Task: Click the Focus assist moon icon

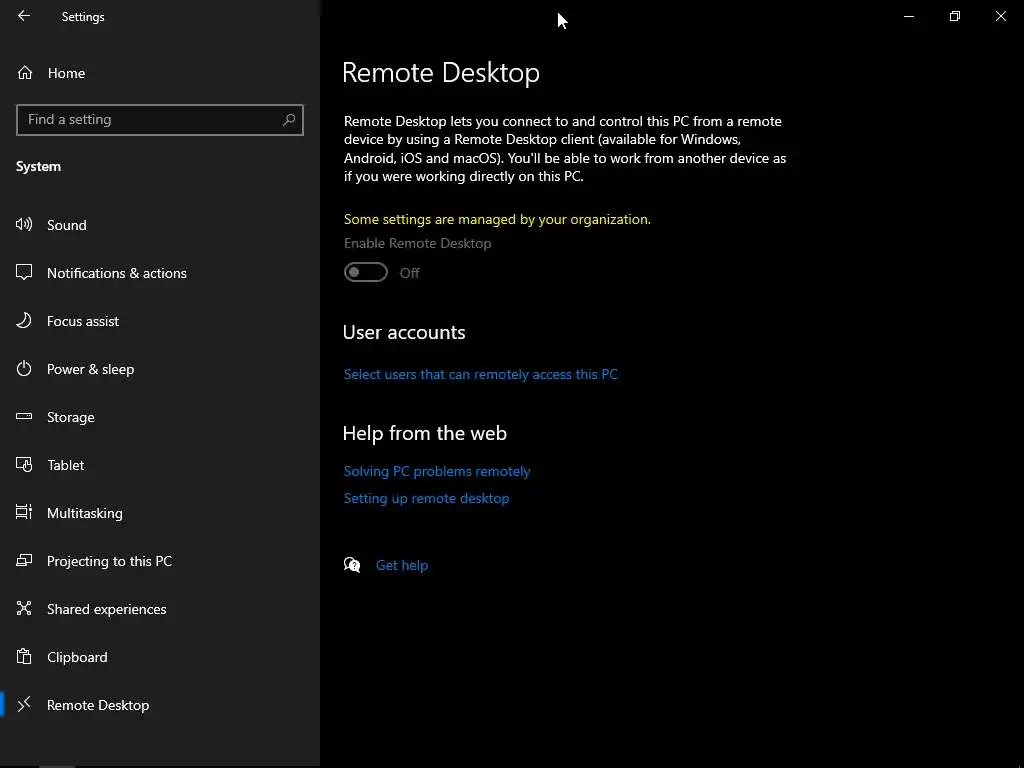Action: pos(24,320)
